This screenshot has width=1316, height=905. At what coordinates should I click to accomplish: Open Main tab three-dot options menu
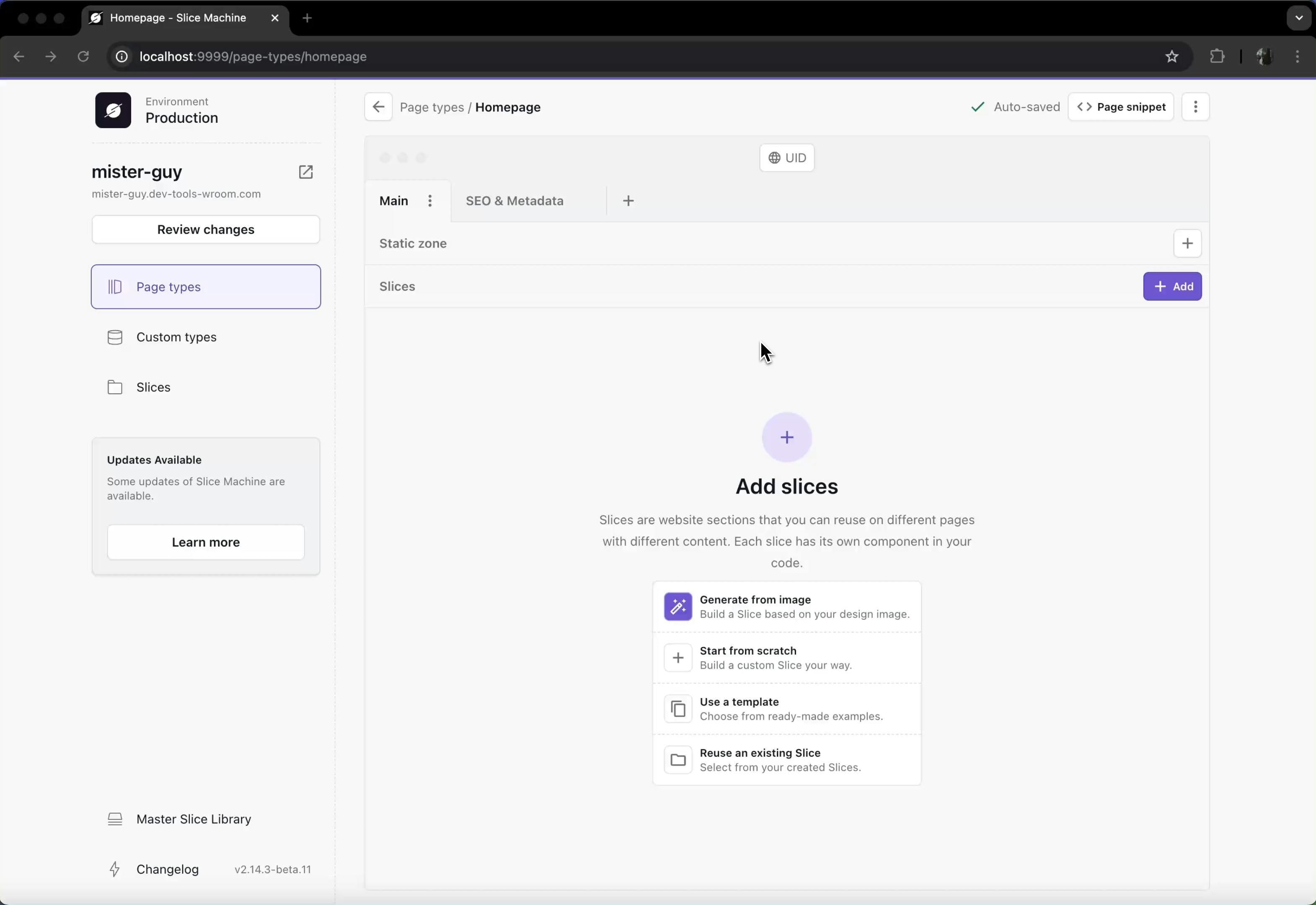(x=430, y=201)
